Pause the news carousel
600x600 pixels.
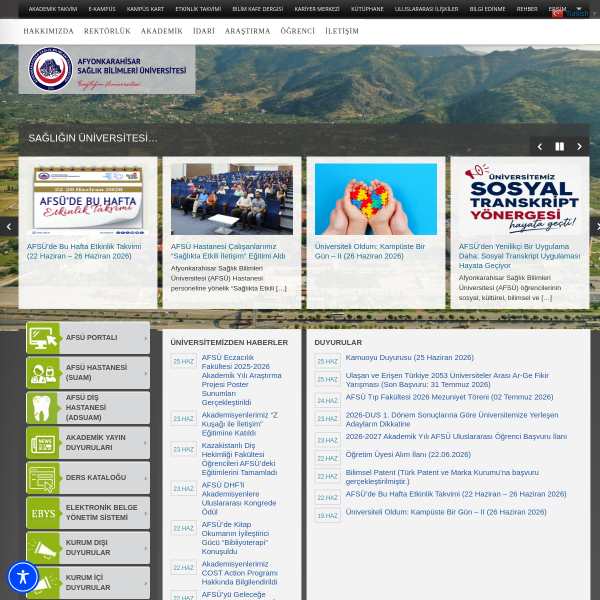click(x=559, y=147)
